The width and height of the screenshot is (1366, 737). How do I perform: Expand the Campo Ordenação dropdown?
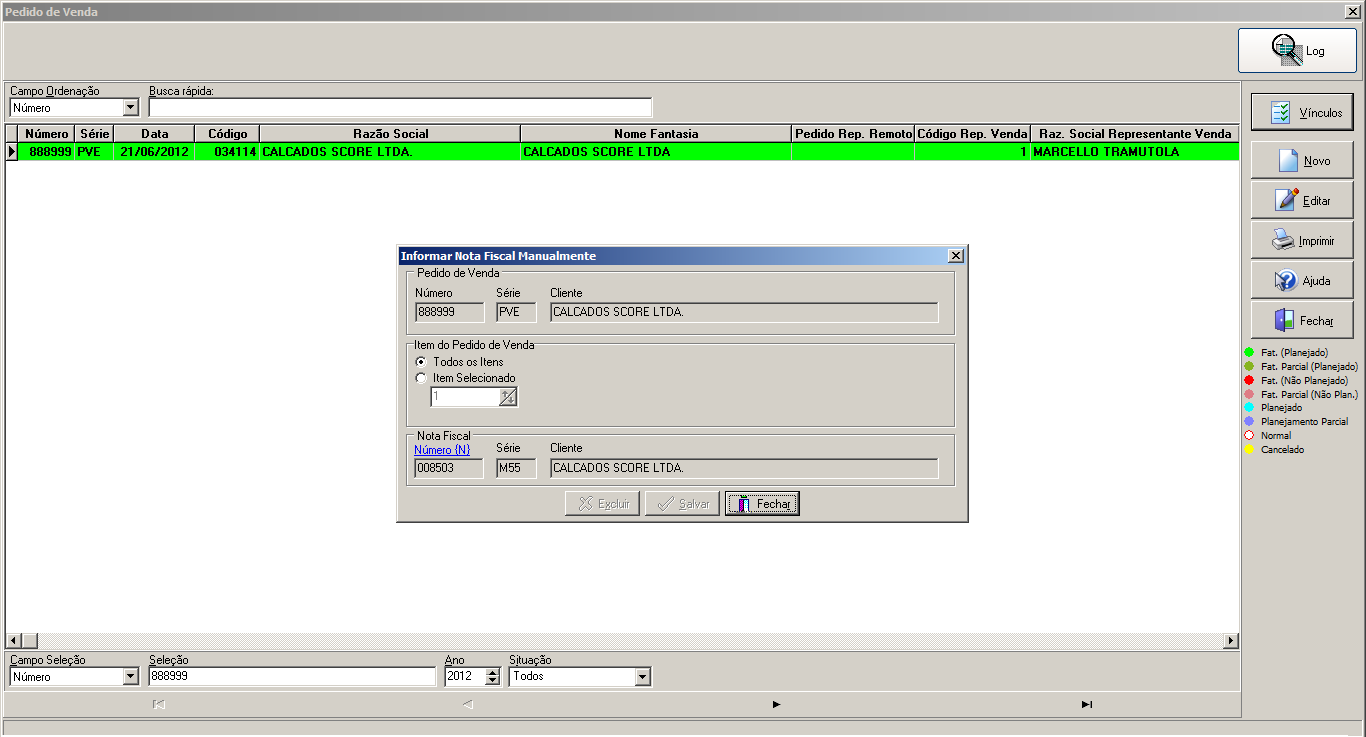tap(131, 107)
